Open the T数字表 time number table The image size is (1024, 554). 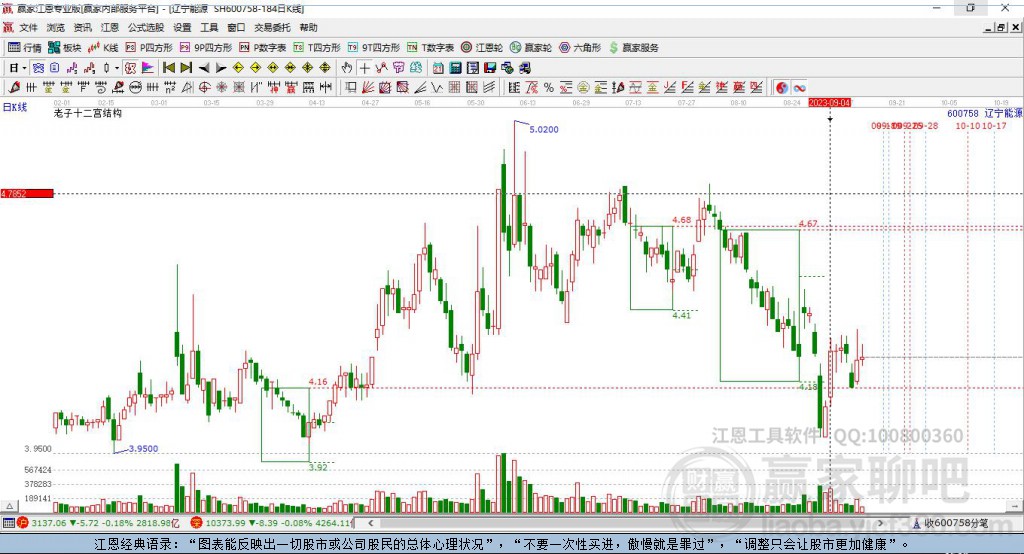click(430, 48)
